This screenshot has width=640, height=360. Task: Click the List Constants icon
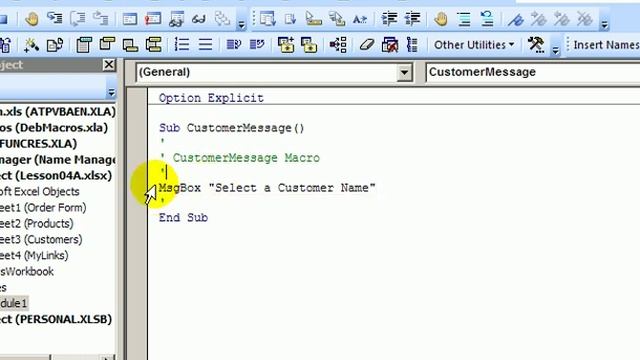click(x=290, y=19)
